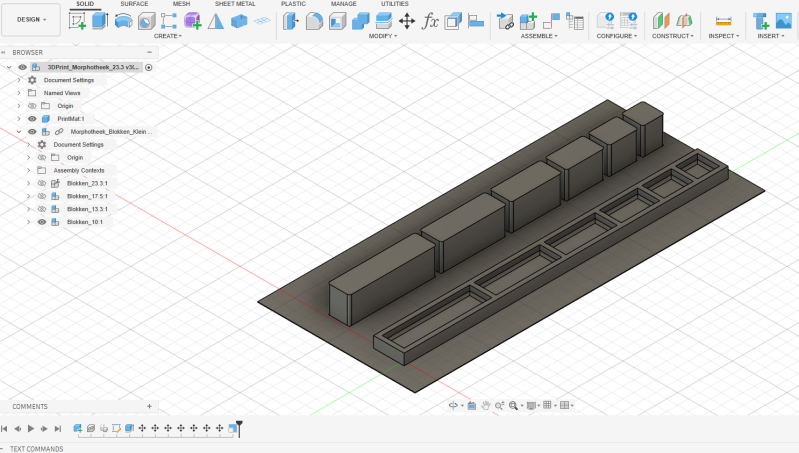This screenshot has height=453, width=799.
Task: Select the Align tool
Action: [x=476, y=21]
